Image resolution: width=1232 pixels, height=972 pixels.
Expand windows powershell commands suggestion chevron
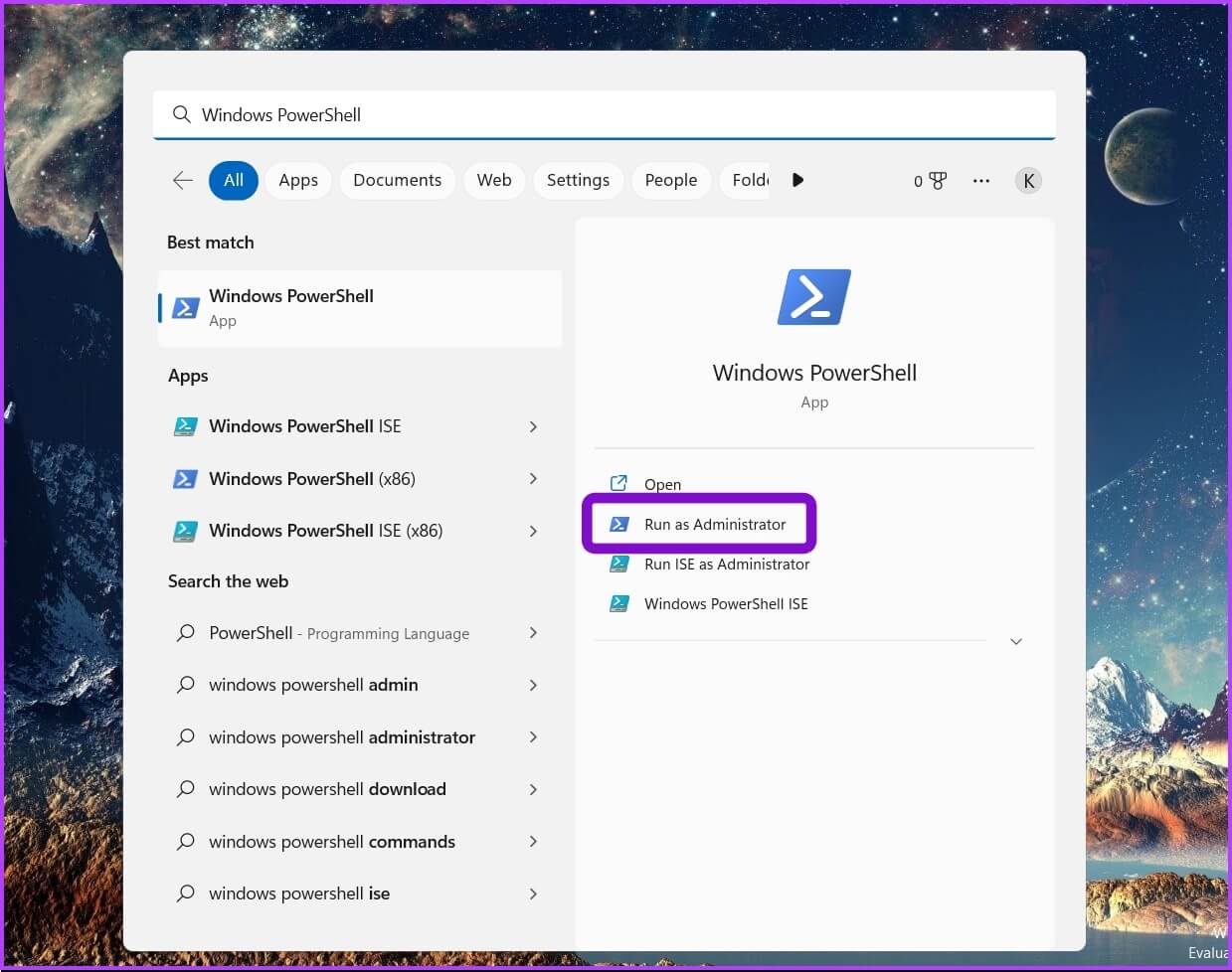coord(533,842)
